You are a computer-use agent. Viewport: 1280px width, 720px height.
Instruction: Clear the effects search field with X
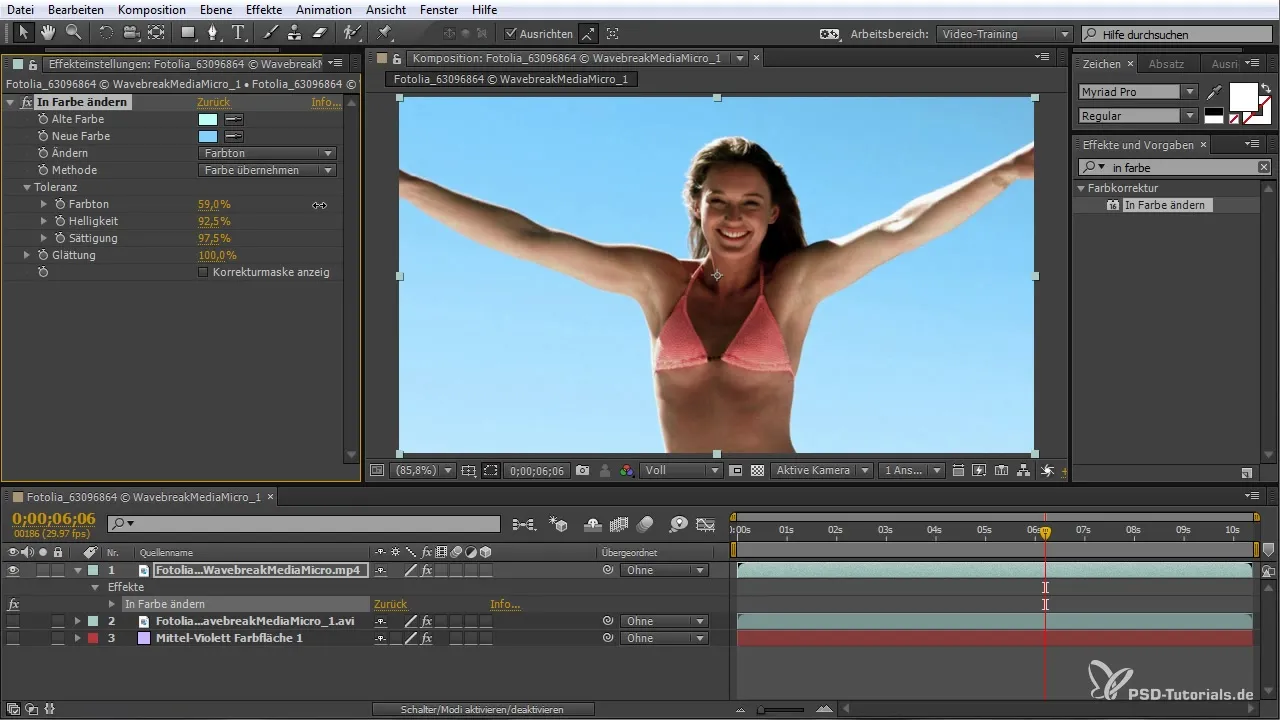click(x=1264, y=167)
